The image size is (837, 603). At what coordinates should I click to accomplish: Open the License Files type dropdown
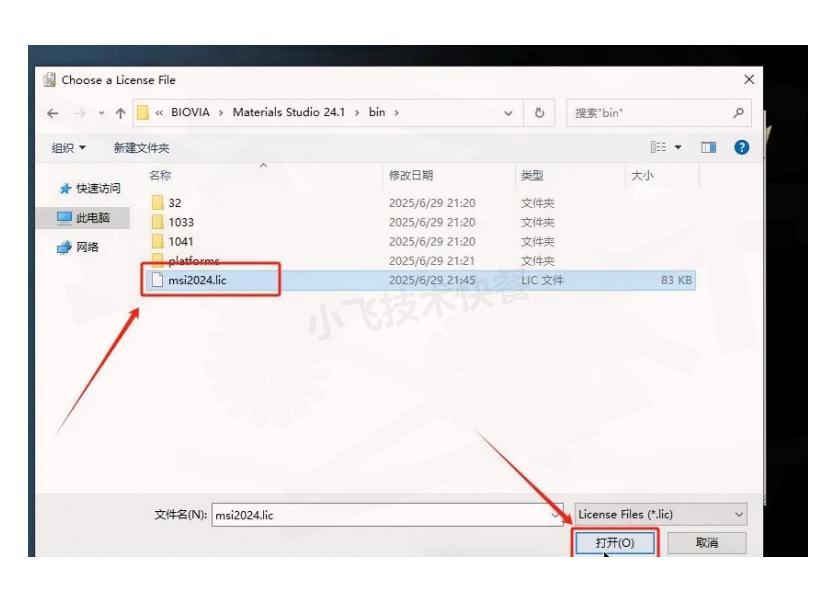660,514
